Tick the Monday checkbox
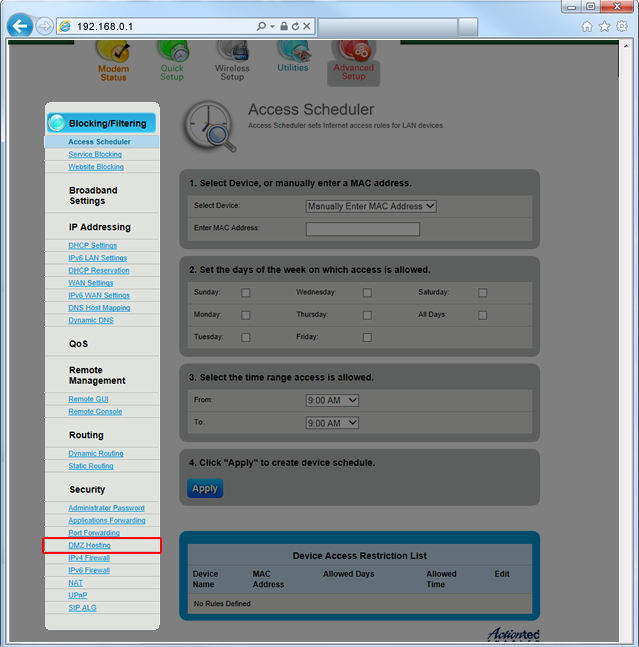 (245, 315)
